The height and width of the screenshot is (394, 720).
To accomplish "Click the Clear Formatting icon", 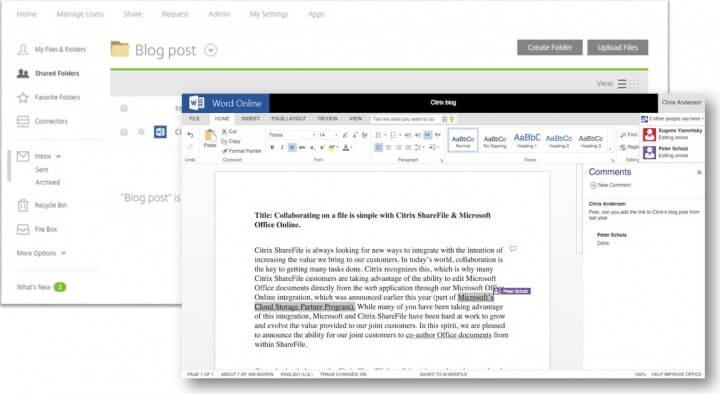I will pyautogui.click(x=365, y=135).
